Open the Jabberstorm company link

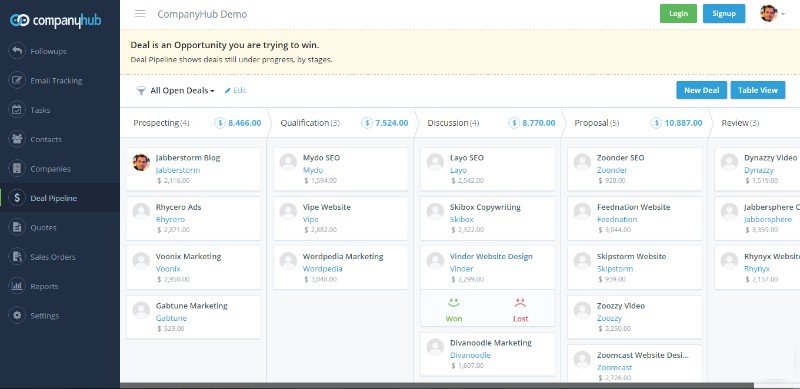[x=178, y=170]
